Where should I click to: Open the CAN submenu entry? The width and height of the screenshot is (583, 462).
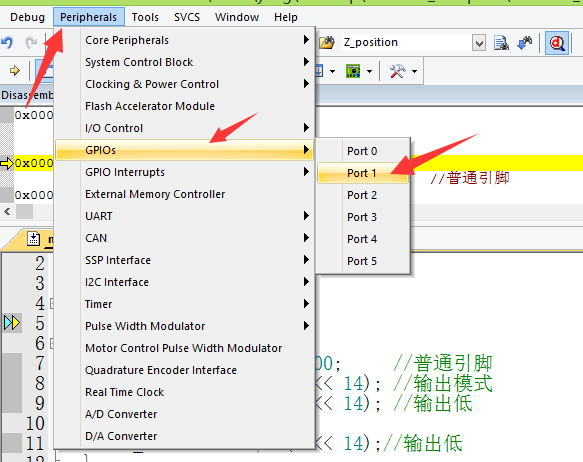coord(184,238)
